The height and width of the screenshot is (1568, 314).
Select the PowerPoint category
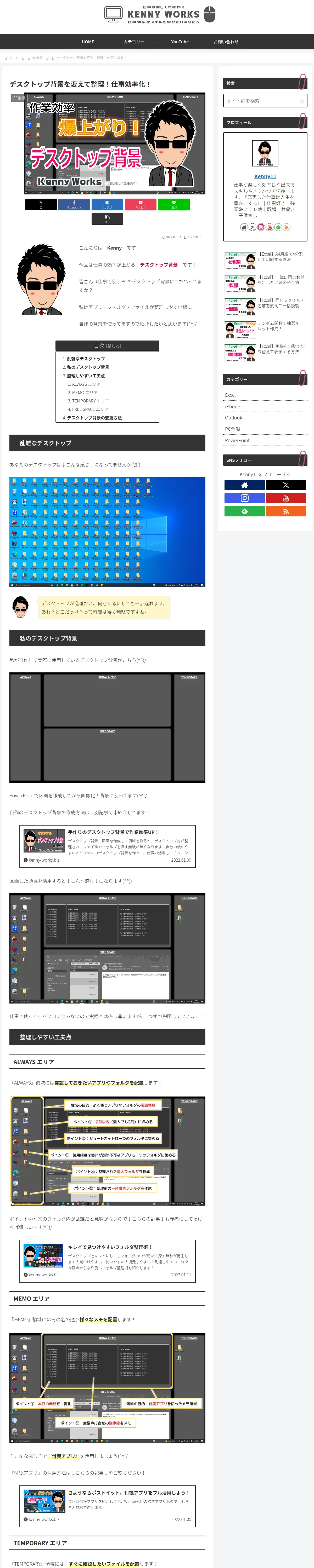pyautogui.click(x=265, y=441)
